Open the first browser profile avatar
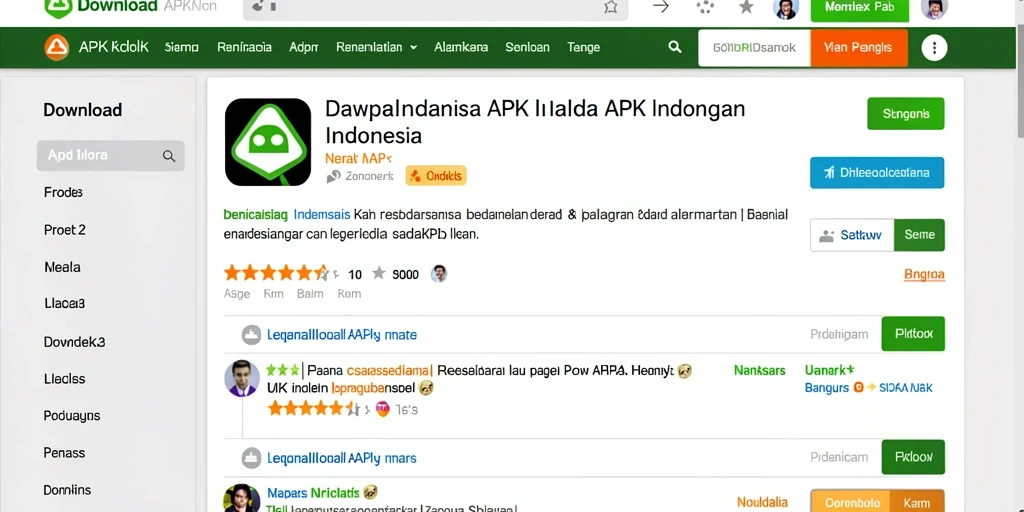The width and height of the screenshot is (1024, 512). coord(786,8)
